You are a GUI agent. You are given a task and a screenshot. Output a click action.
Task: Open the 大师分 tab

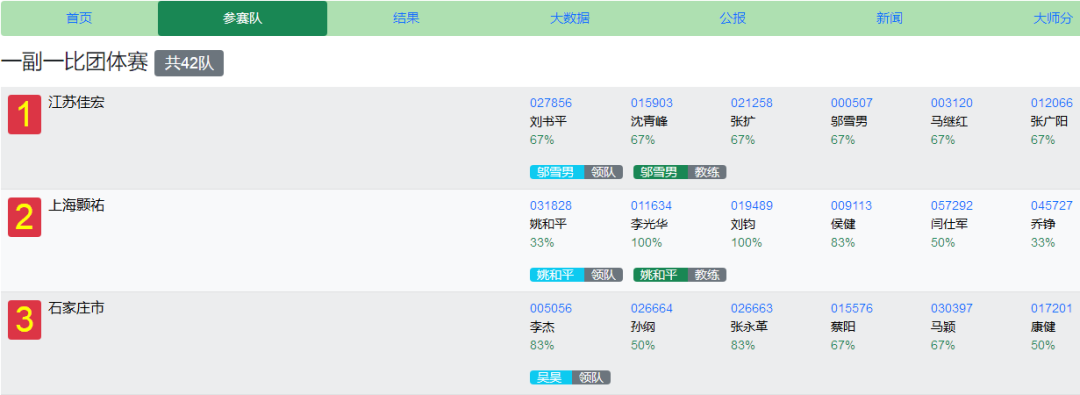click(1053, 19)
